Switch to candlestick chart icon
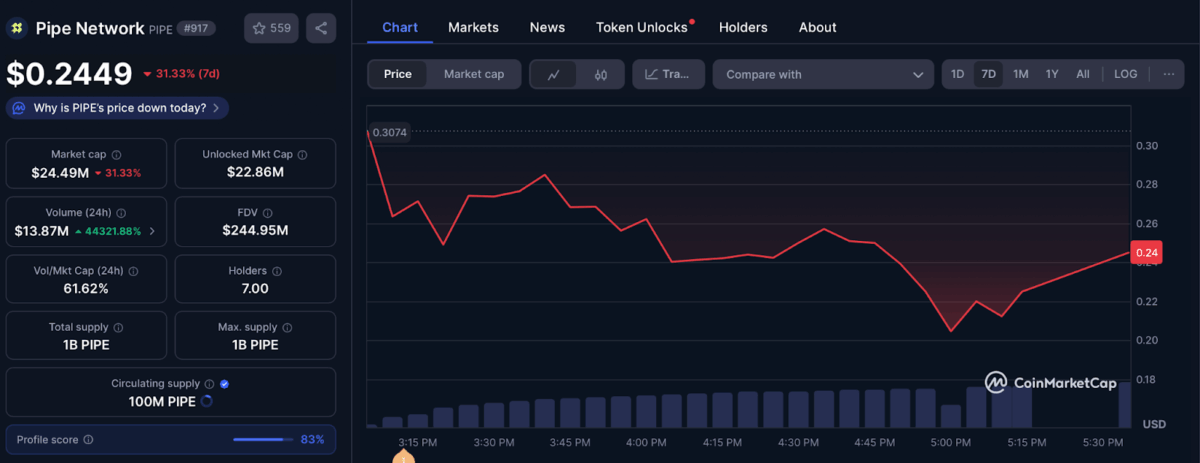The width and height of the screenshot is (1200, 463). click(600, 74)
